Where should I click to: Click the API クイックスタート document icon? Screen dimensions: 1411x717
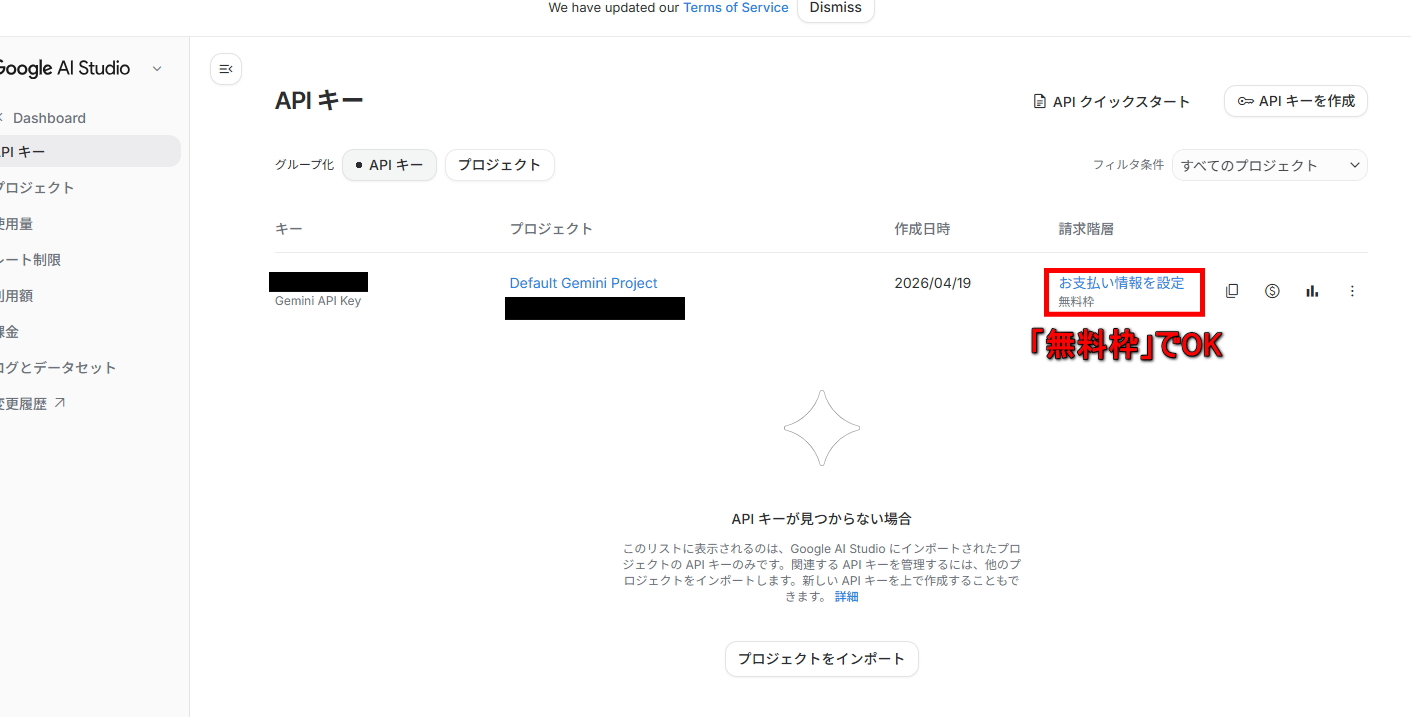[x=1040, y=101]
